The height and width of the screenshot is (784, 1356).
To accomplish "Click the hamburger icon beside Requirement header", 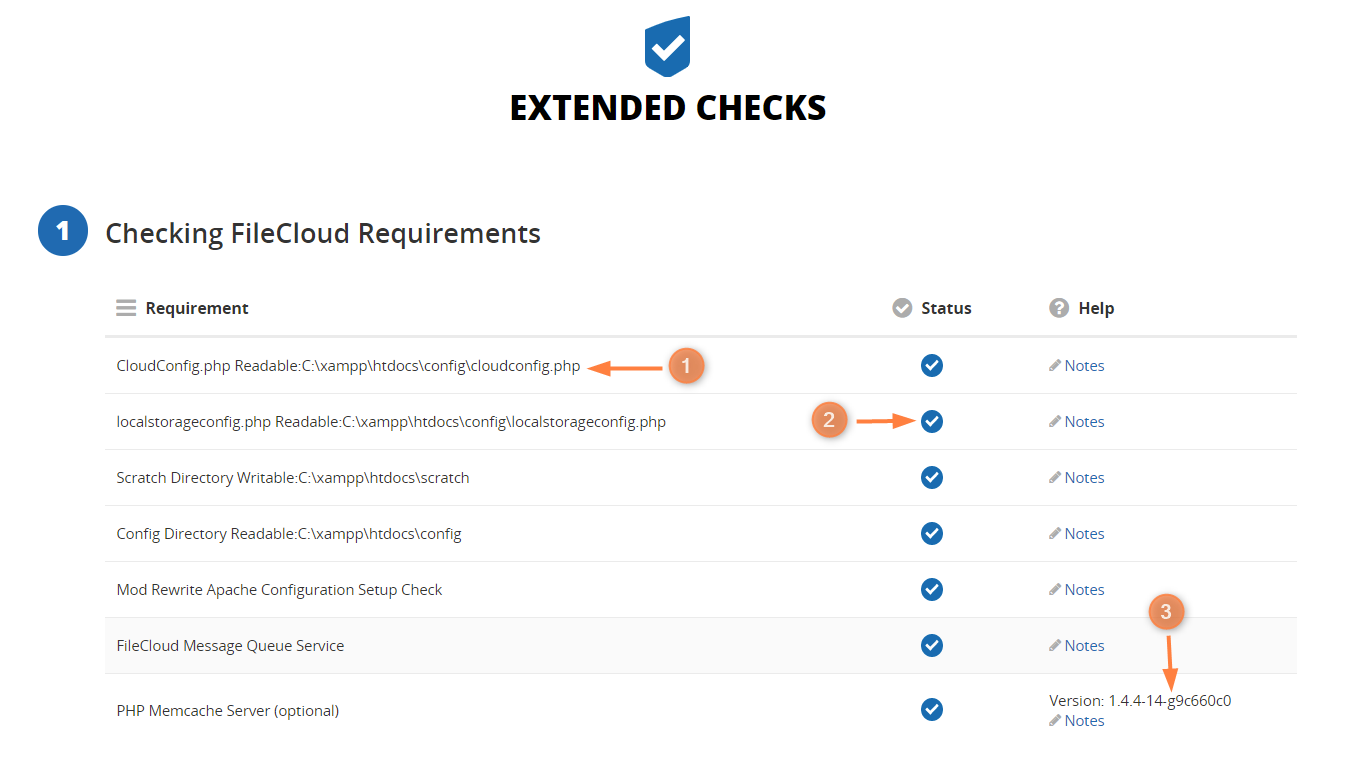I will pyautogui.click(x=125, y=307).
